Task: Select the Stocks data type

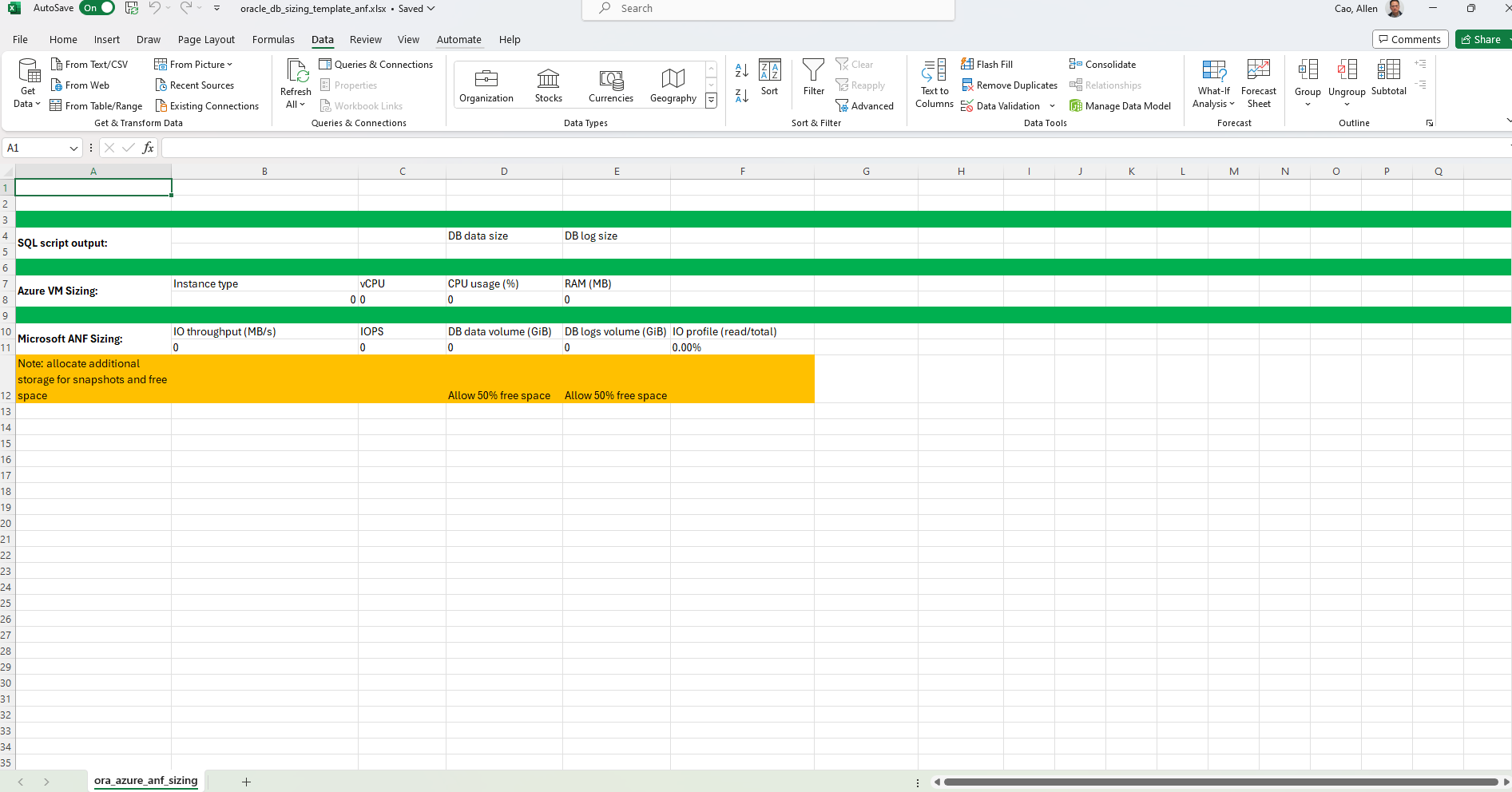Action: click(548, 85)
